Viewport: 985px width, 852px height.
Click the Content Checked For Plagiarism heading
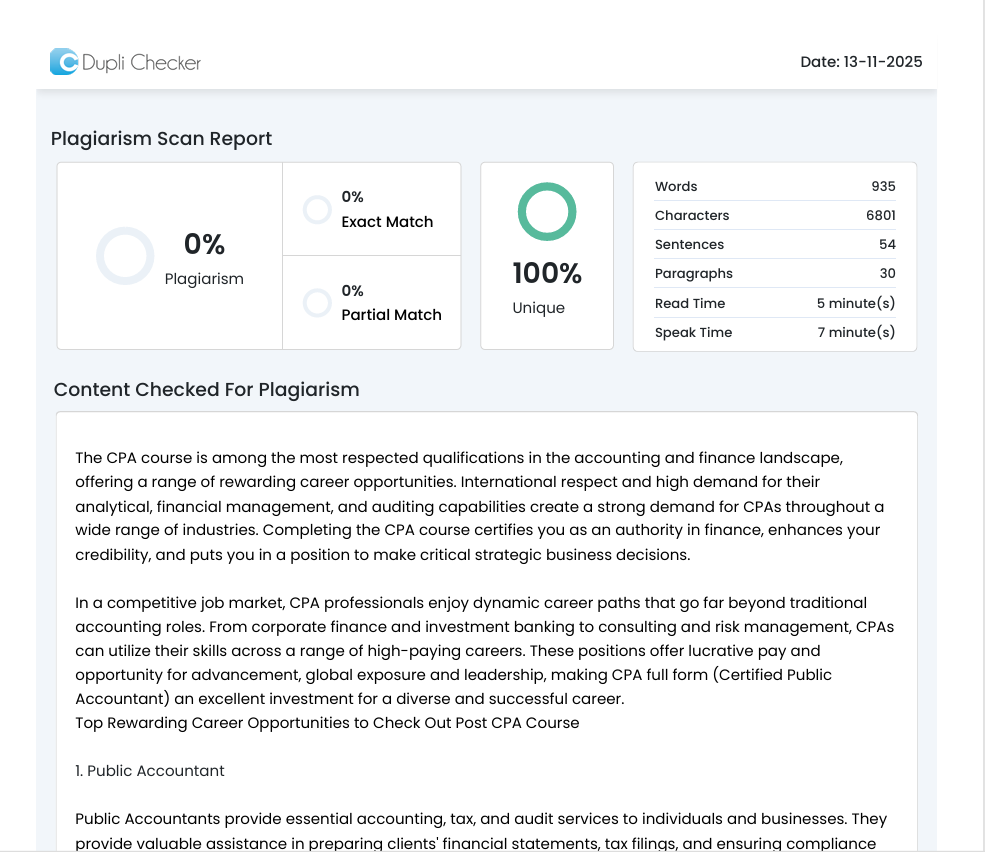(206, 390)
